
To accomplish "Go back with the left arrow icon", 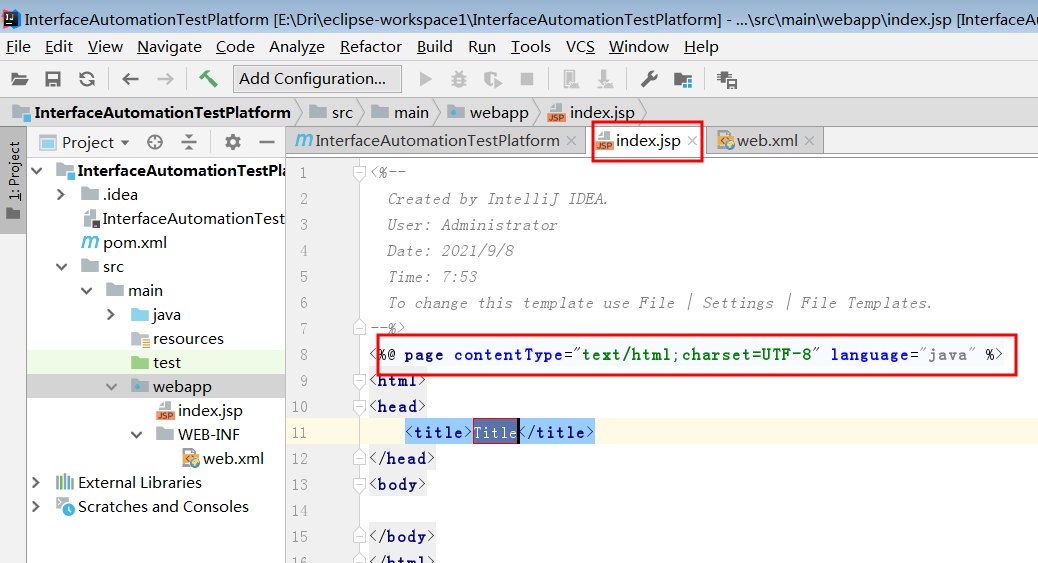I will [x=130, y=79].
